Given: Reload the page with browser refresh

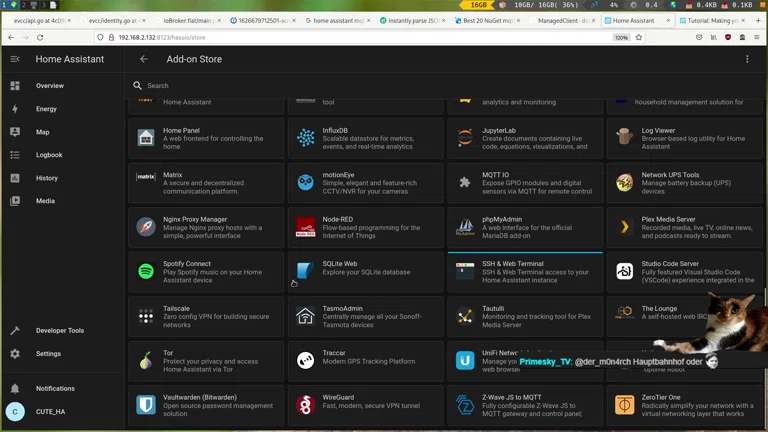Looking at the screenshot, I should click(40, 37).
